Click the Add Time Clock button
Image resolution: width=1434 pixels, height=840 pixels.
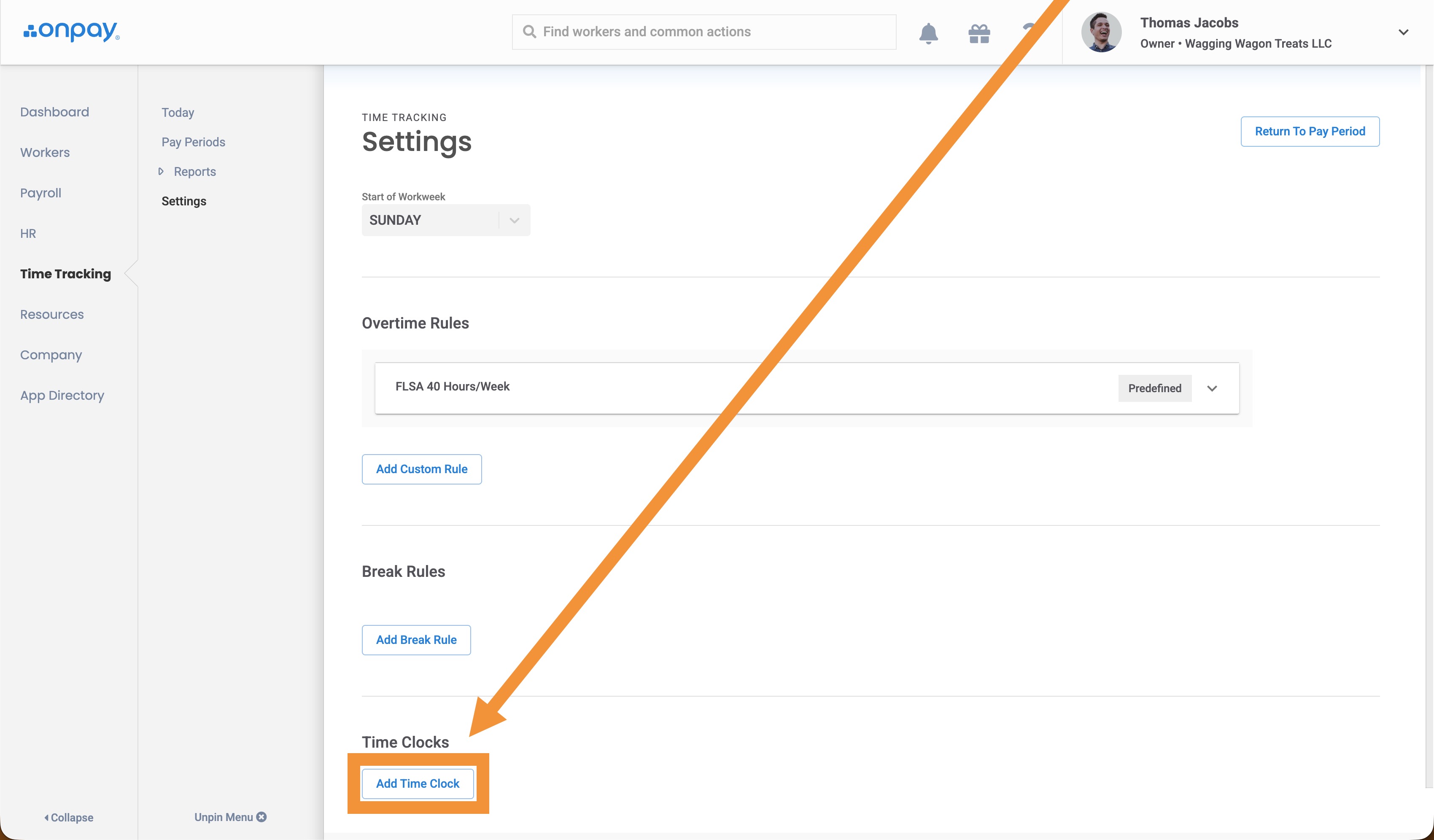point(418,783)
